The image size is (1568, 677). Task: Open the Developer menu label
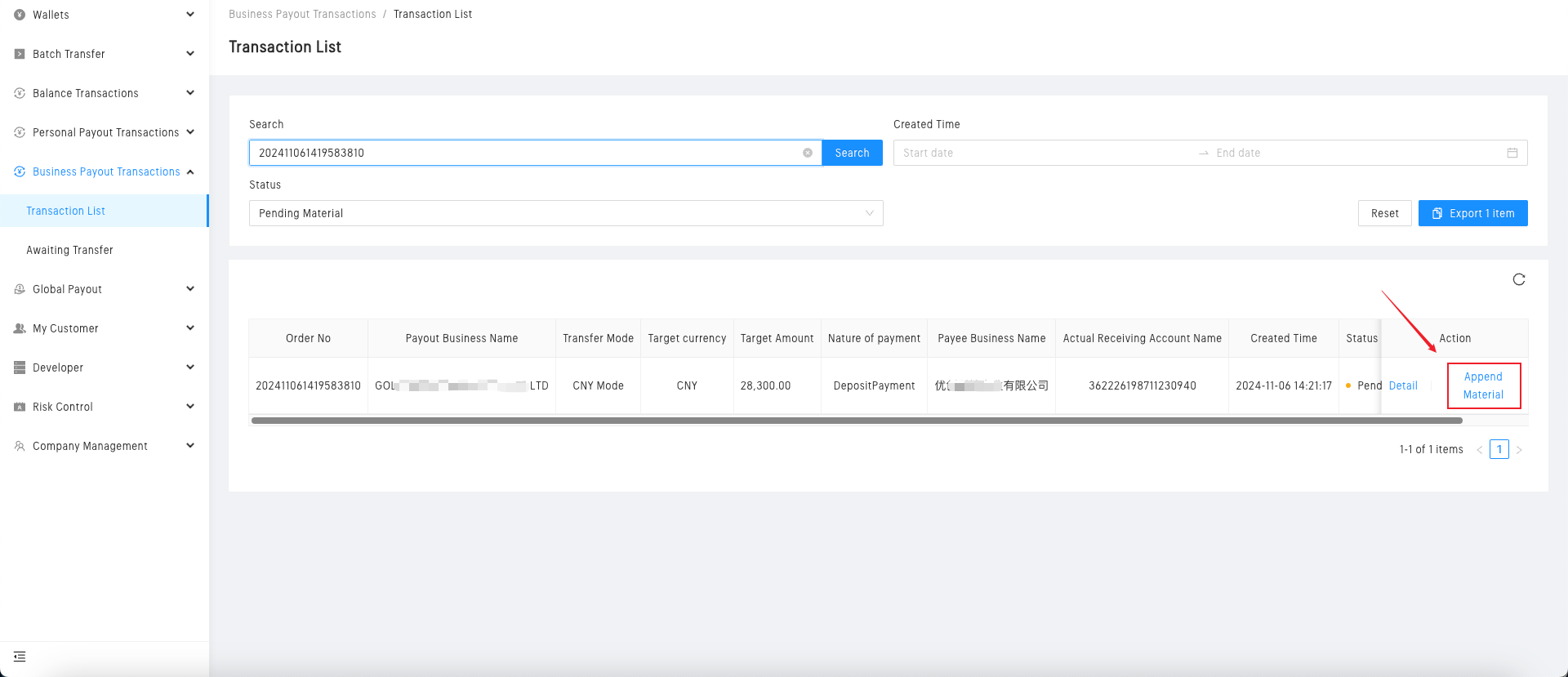(x=58, y=367)
